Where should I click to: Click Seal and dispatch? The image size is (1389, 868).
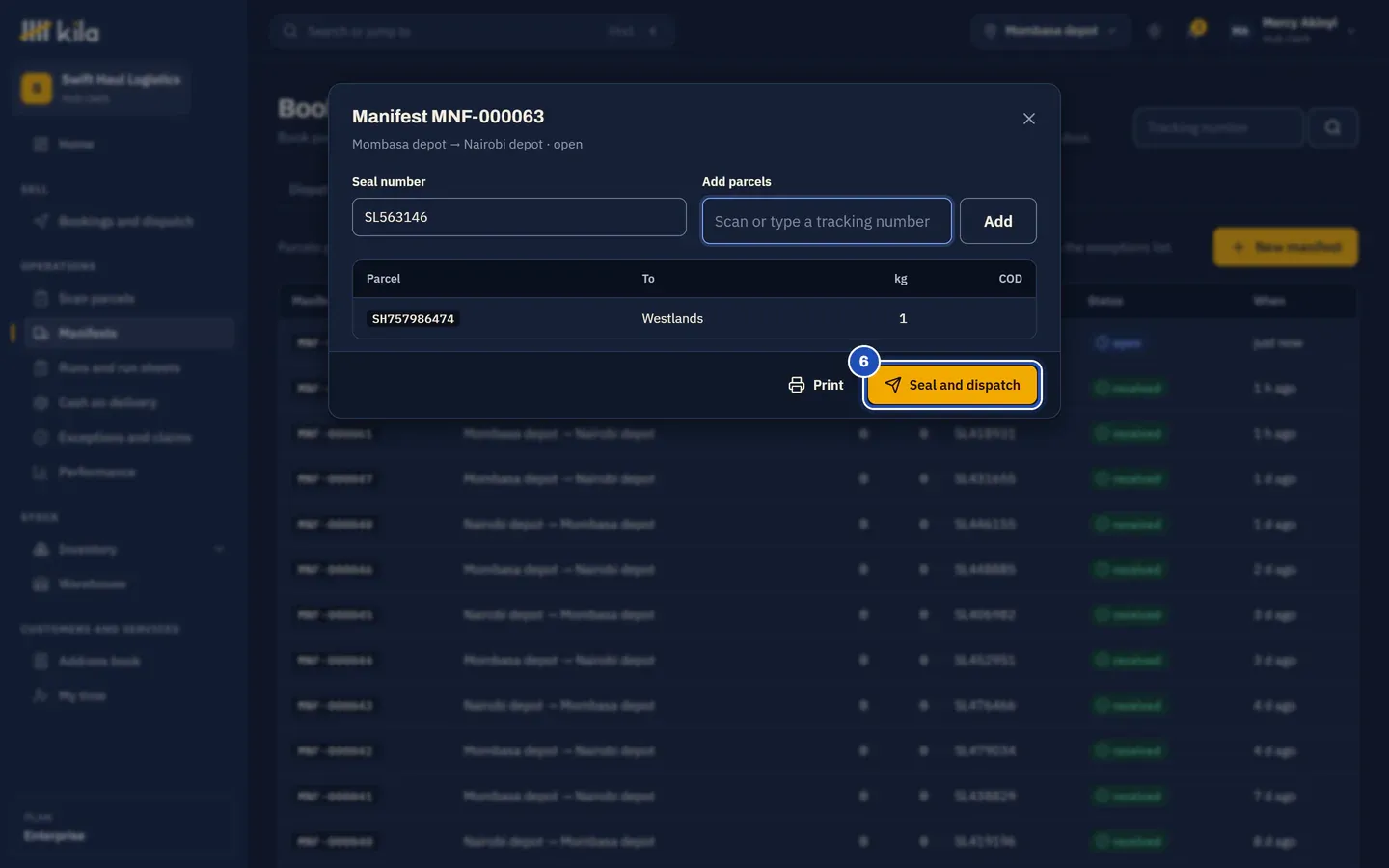click(952, 385)
